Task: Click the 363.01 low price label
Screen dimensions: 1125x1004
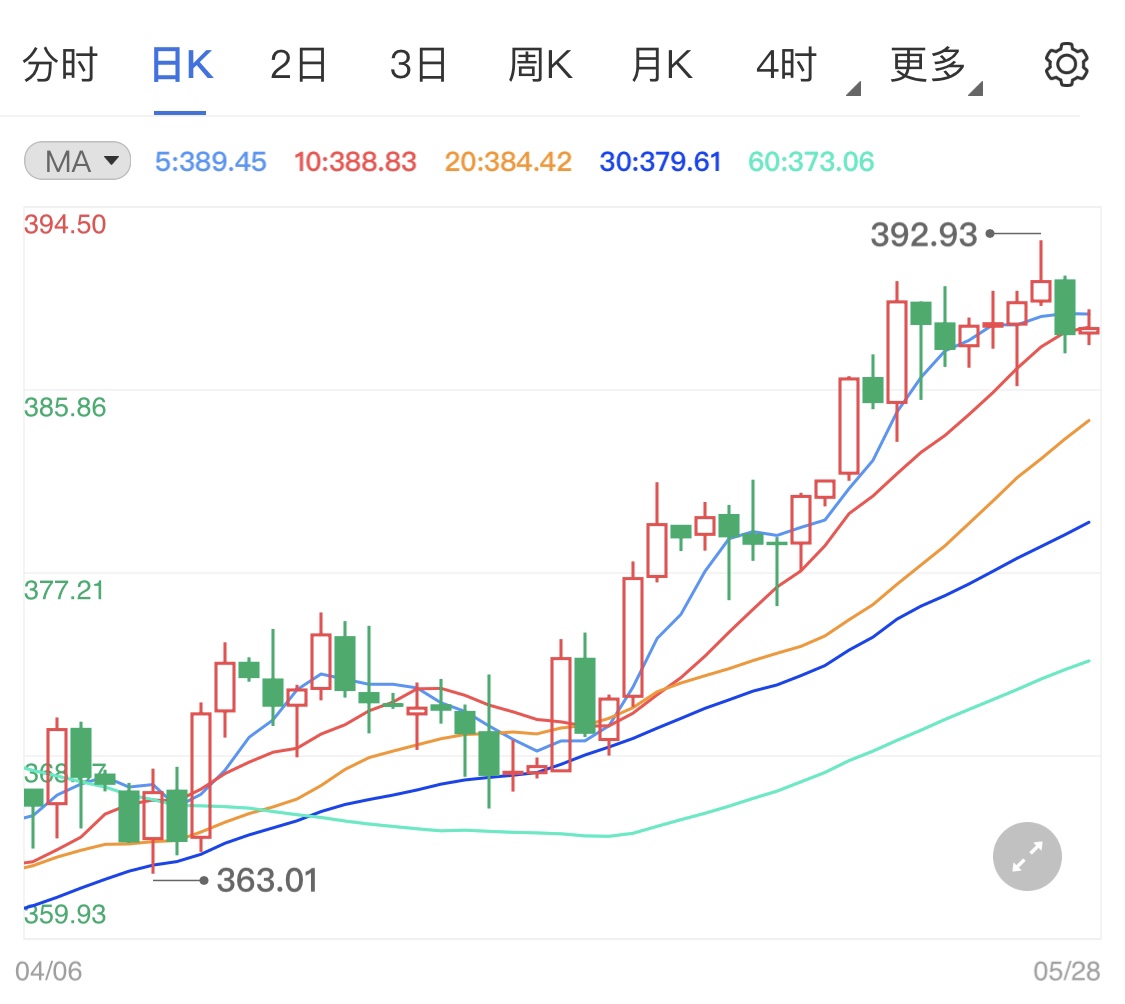Action: (x=268, y=880)
